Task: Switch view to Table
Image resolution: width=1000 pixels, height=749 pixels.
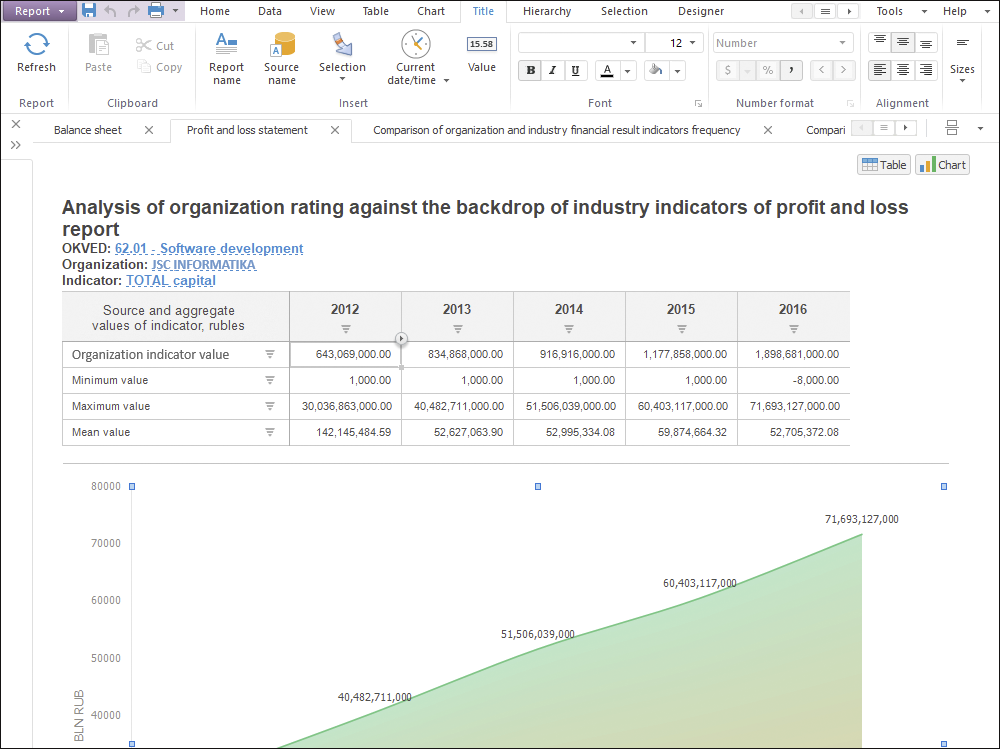Action: [x=884, y=165]
